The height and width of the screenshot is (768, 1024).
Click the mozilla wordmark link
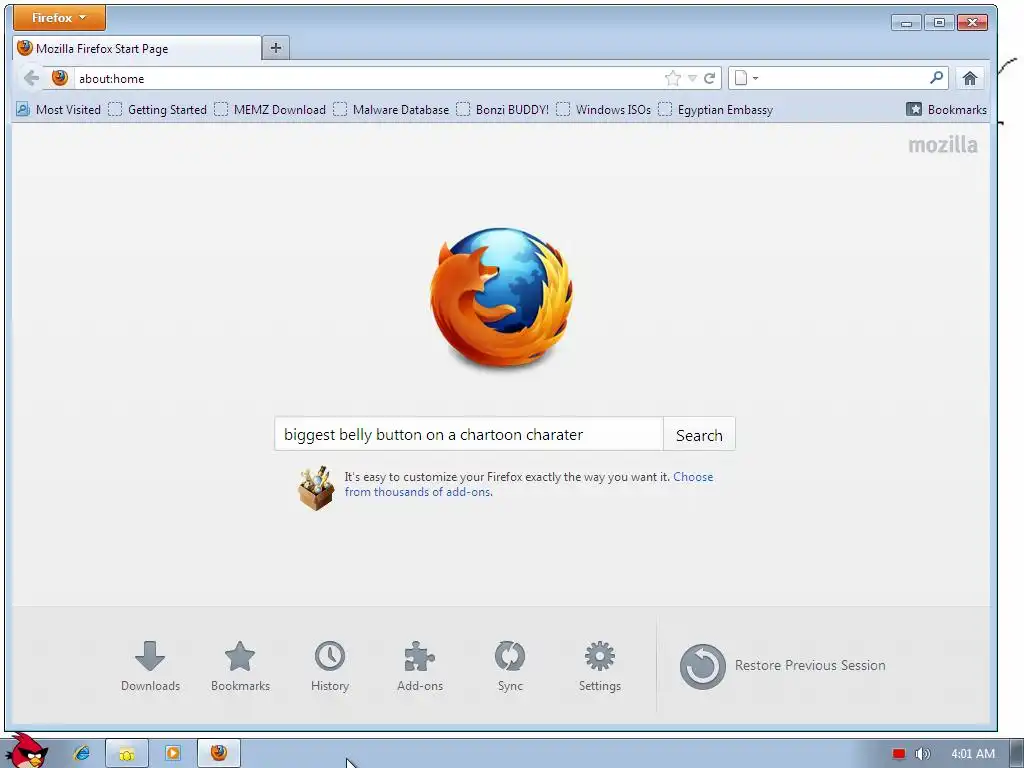tap(943, 145)
